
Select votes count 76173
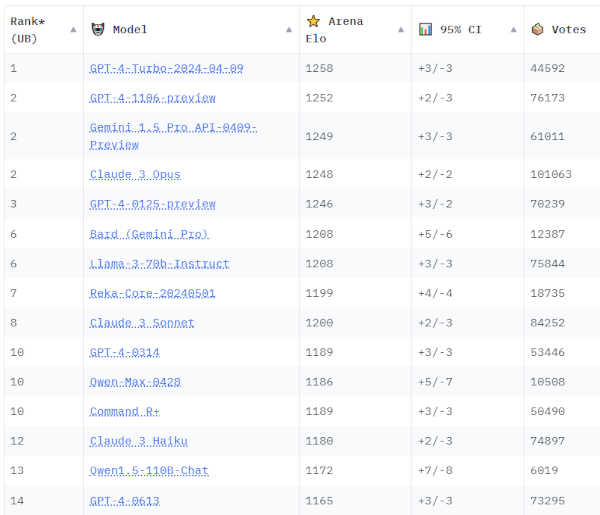548,98
